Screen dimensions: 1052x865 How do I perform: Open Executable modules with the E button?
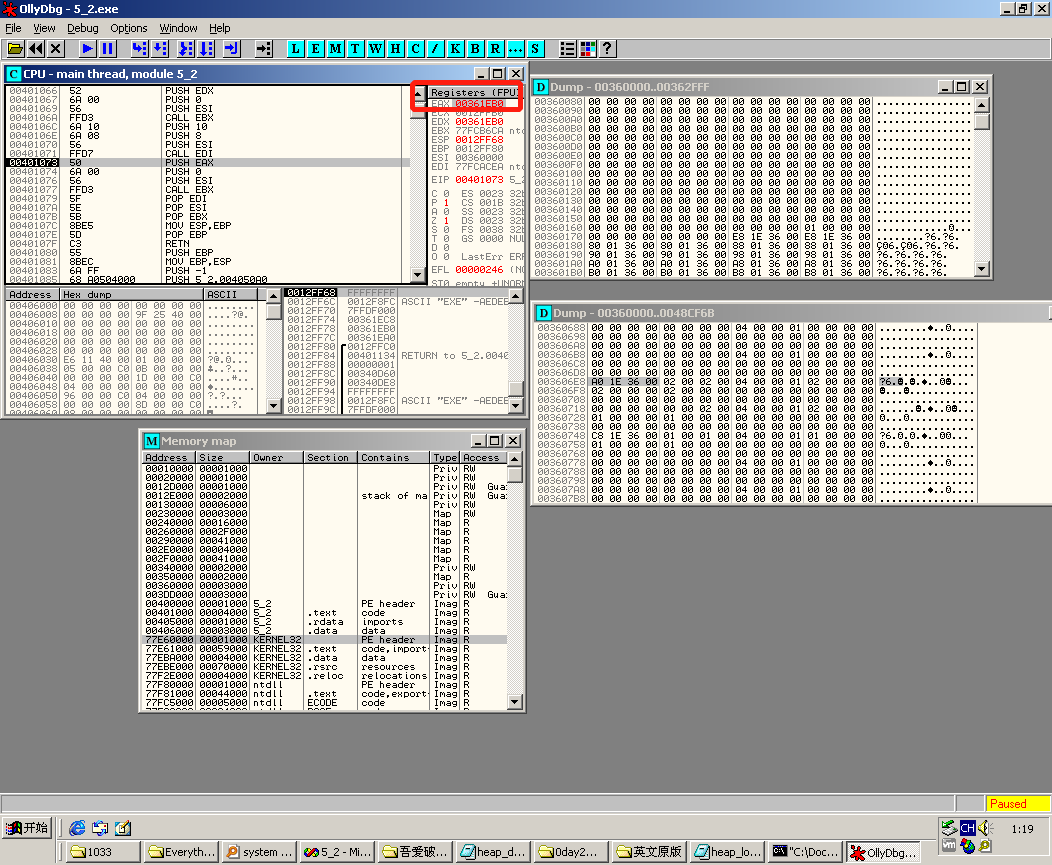315,48
